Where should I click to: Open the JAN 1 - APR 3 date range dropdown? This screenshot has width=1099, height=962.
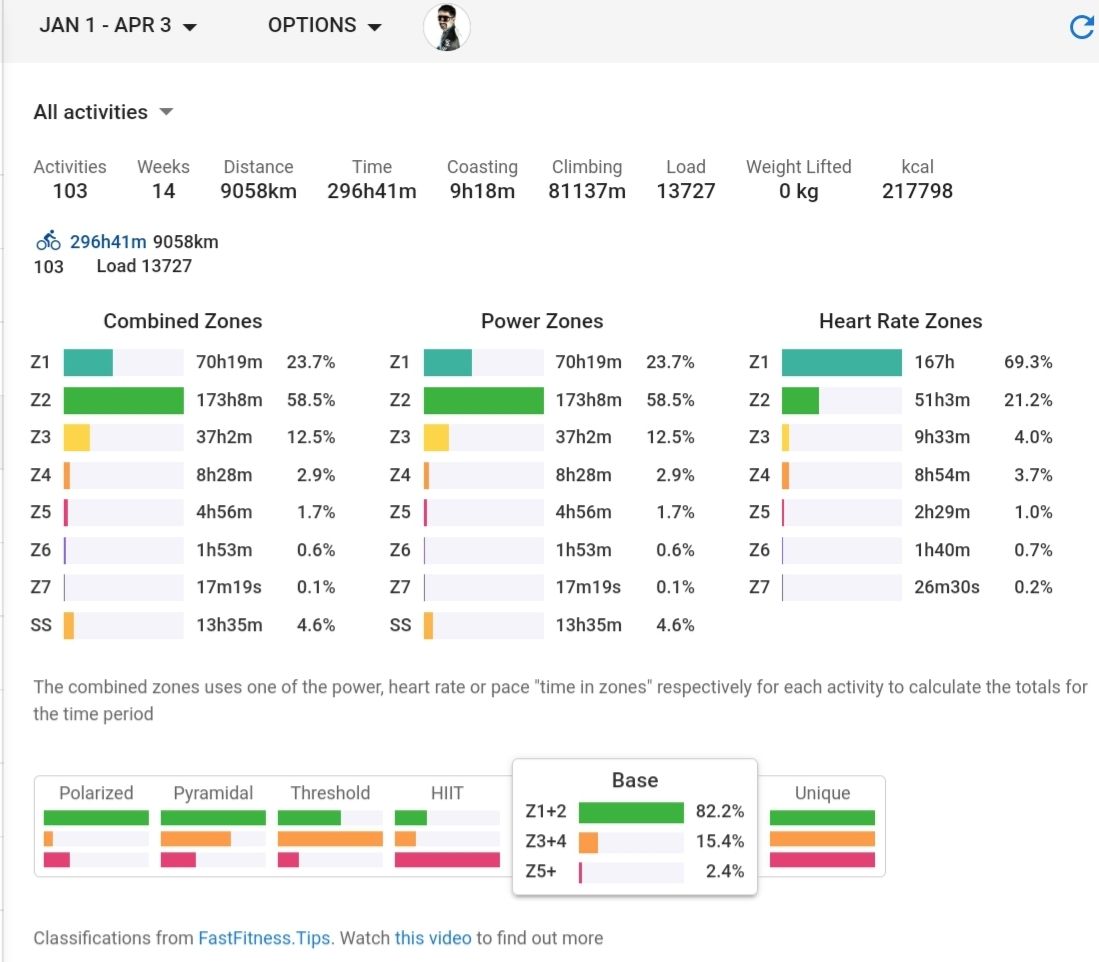click(117, 26)
